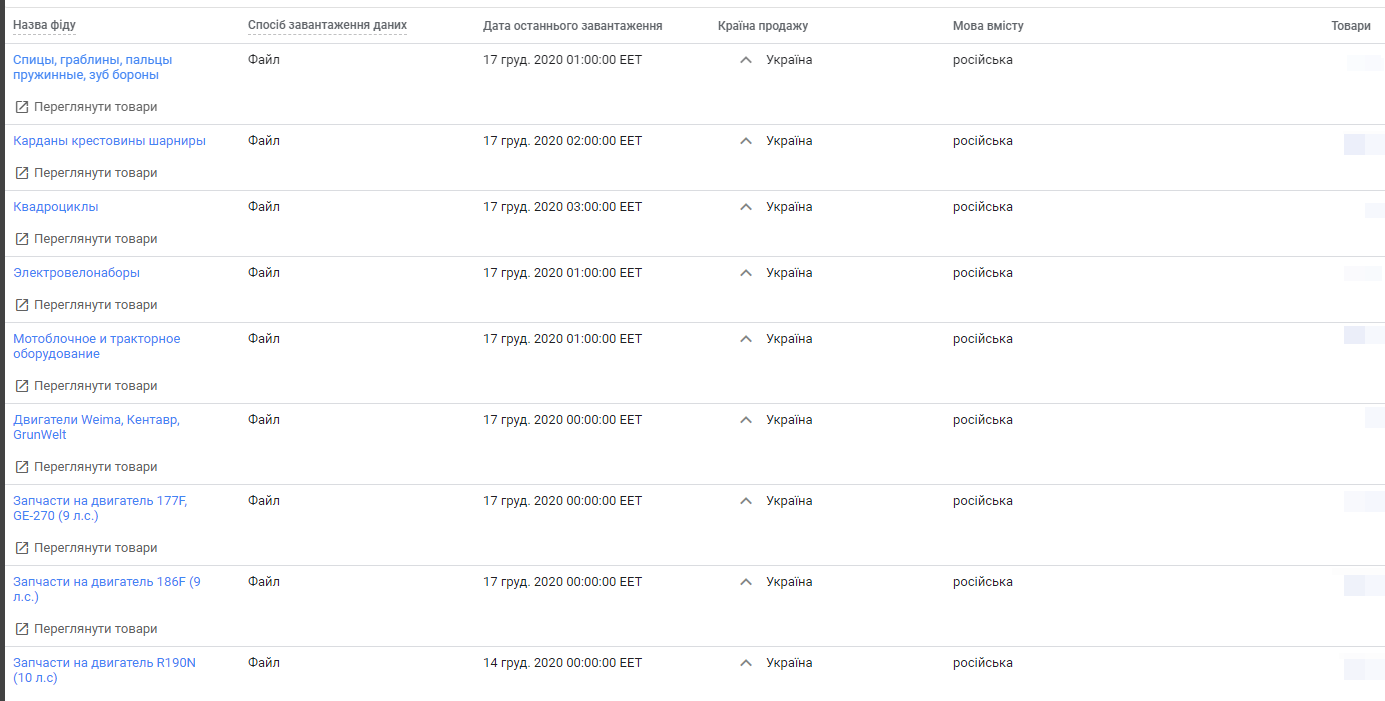Click open-in-new icon under Мотоблочное и тракторное оборудование

[21, 386]
